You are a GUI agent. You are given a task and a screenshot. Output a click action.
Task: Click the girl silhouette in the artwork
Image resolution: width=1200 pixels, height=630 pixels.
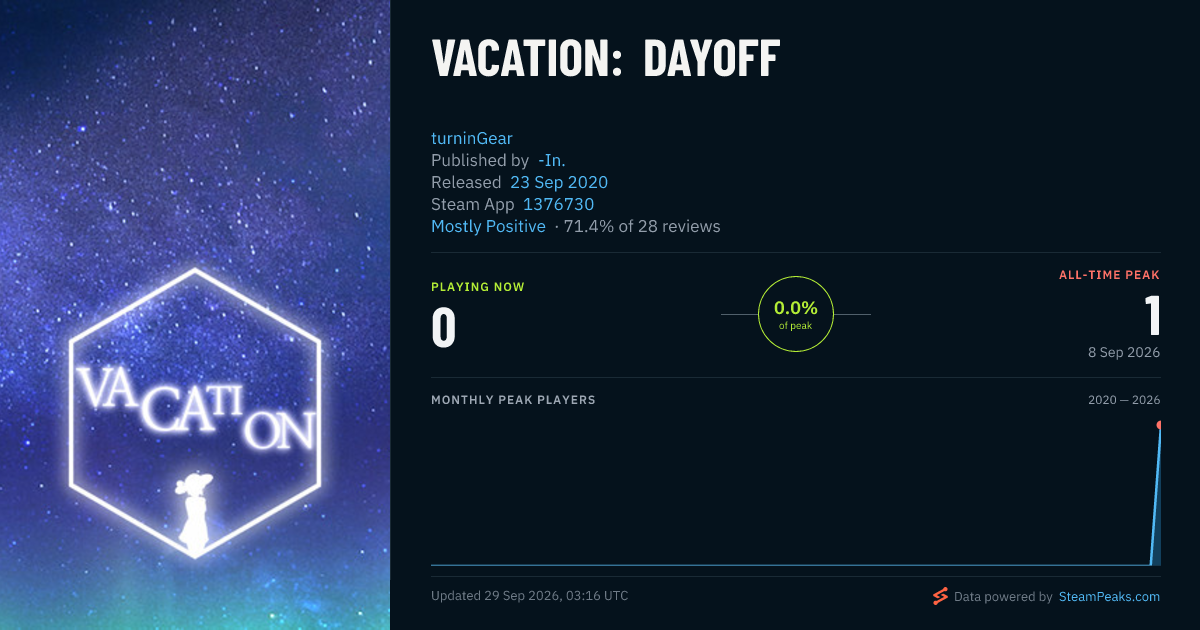pos(194,511)
